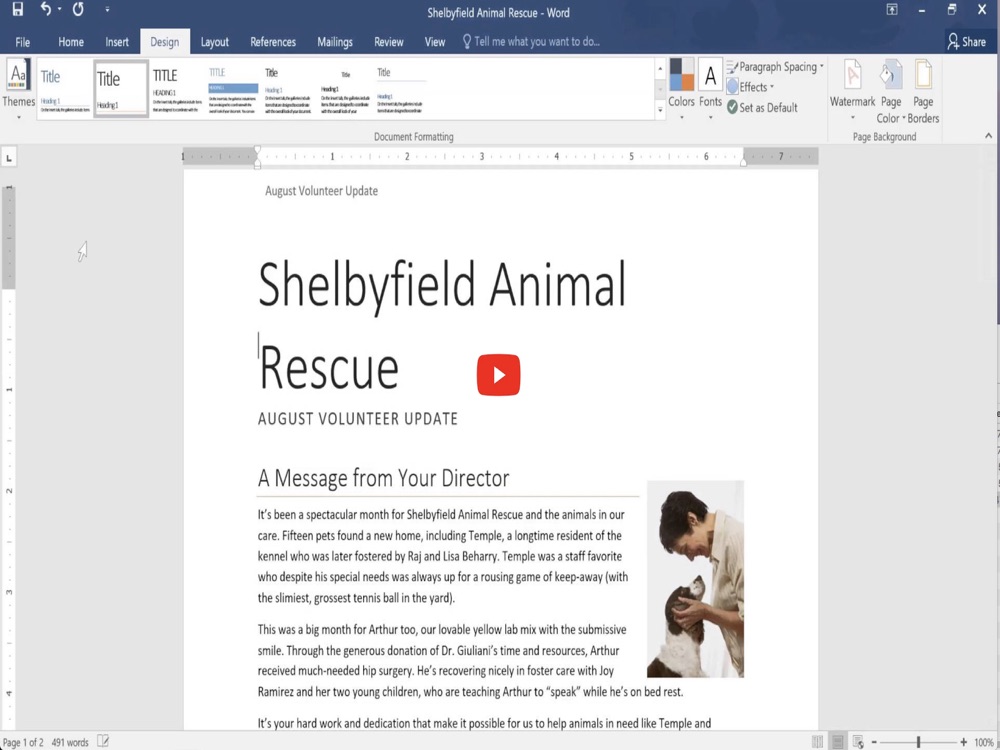Open the Watermark menu
Screen dimensions: 1000x750
(853, 89)
